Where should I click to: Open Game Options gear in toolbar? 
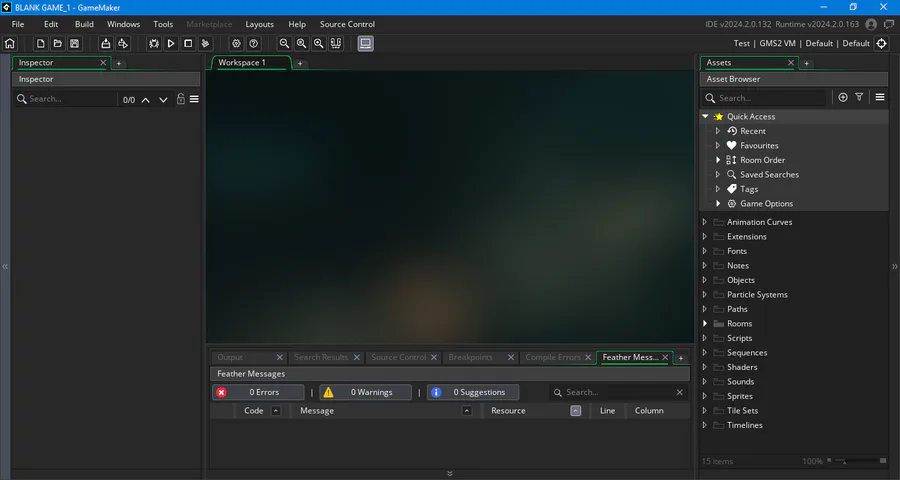(236, 44)
